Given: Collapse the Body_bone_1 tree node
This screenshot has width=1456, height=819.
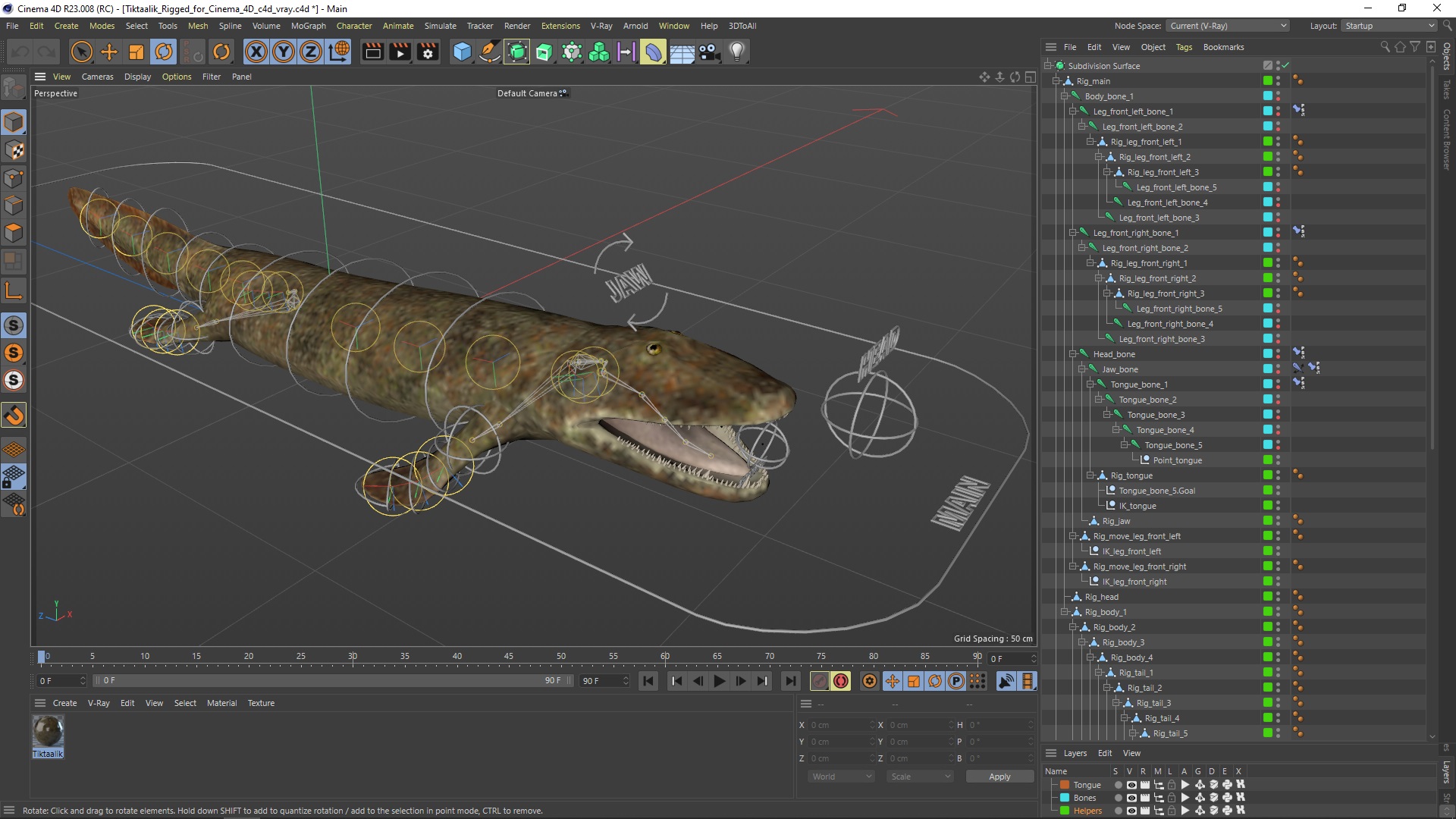Looking at the screenshot, I should click(1065, 96).
